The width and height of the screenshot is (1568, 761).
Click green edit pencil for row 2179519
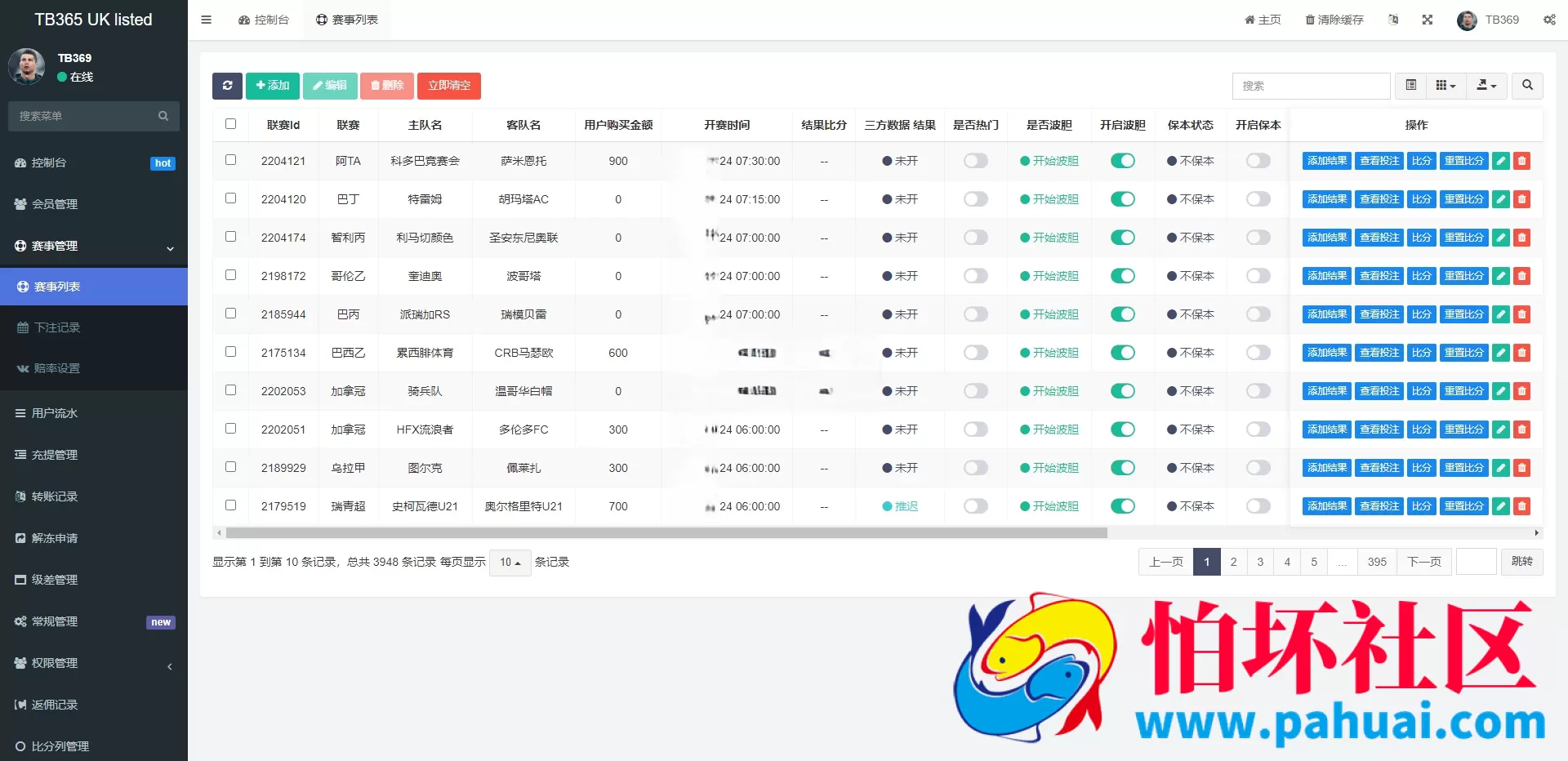tap(1501, 506)
